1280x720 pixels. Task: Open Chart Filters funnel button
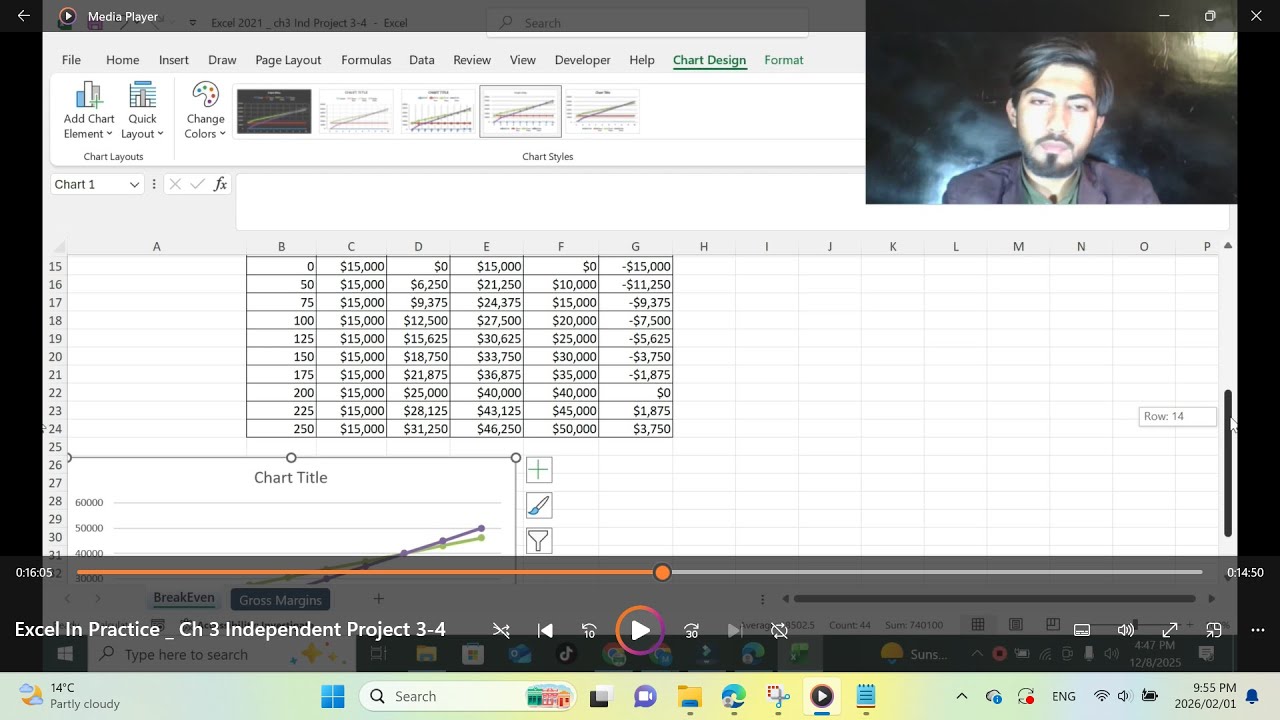(538, 542)
